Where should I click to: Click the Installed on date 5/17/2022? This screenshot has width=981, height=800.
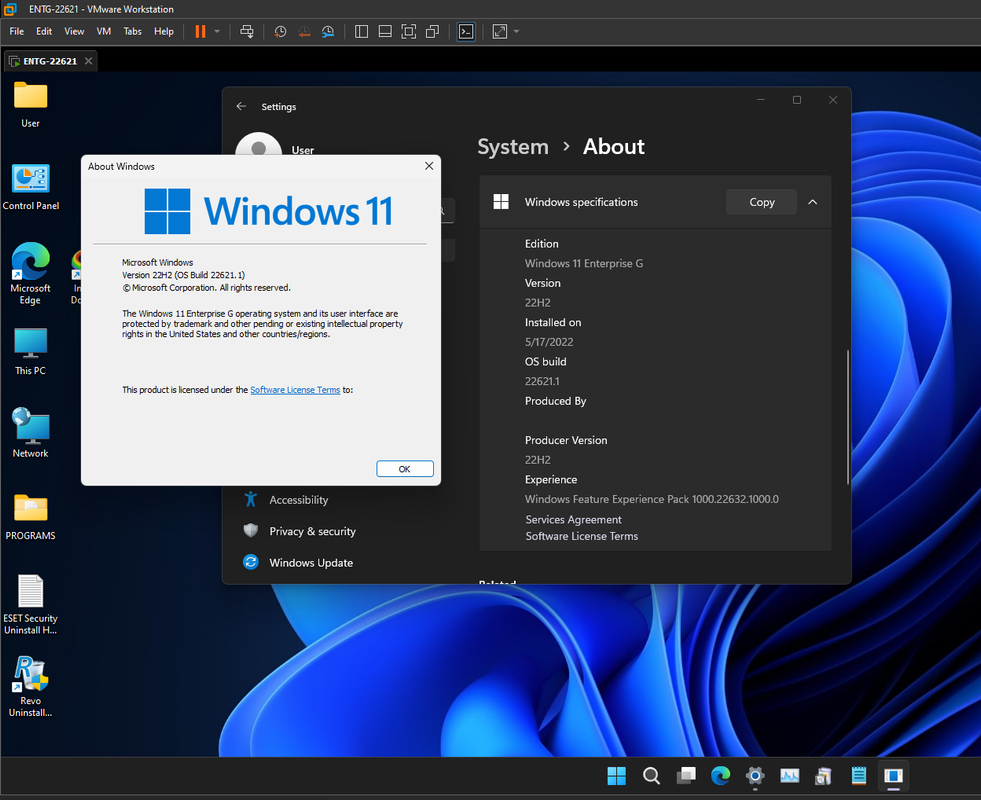(x=549, y=342)
